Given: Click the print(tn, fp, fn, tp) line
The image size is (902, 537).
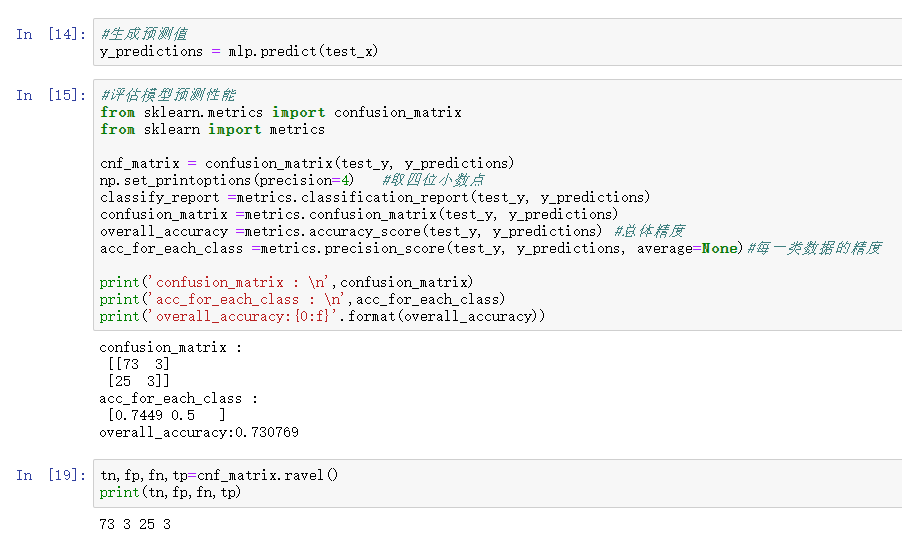Looking at the screenshot, I should (170, 492).
